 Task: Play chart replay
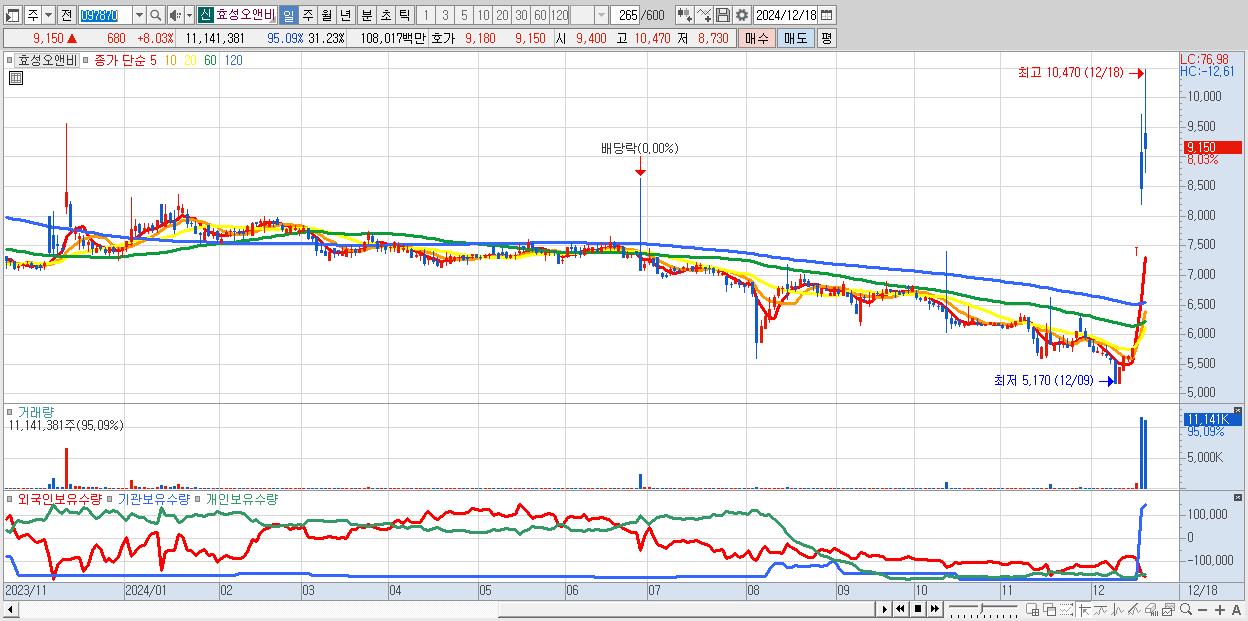885,609
